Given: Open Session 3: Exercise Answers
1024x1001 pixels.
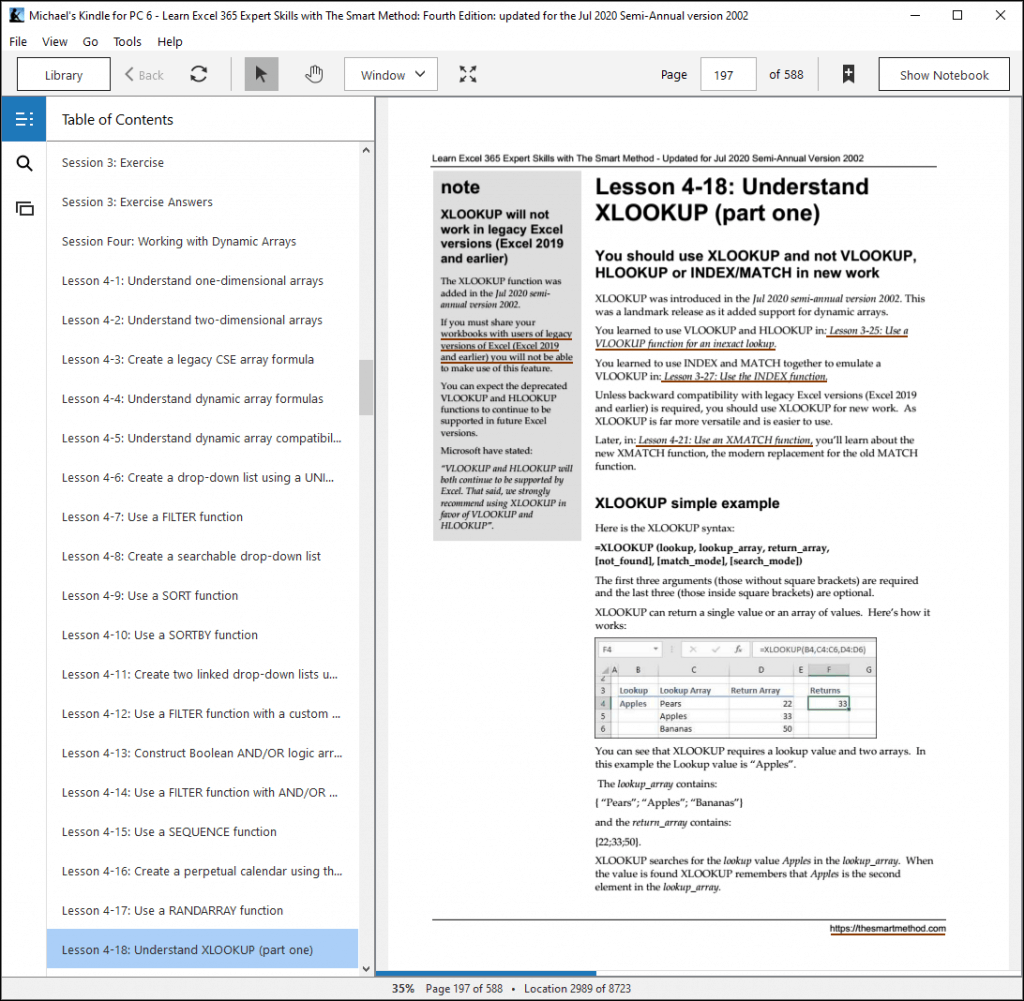Looking at the screenshot, I should [x=202, y=202].
